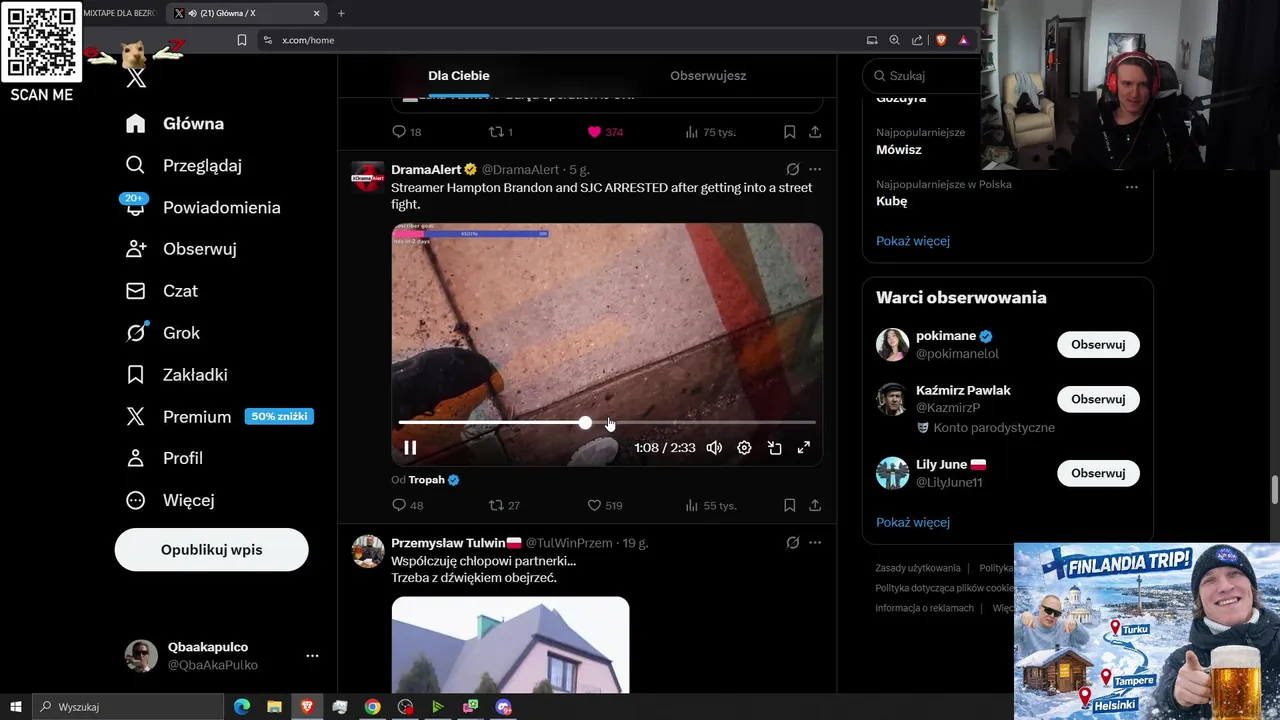Like the DramaAlert post with 519 likes
1280x720 pixels.
[605, 506]
